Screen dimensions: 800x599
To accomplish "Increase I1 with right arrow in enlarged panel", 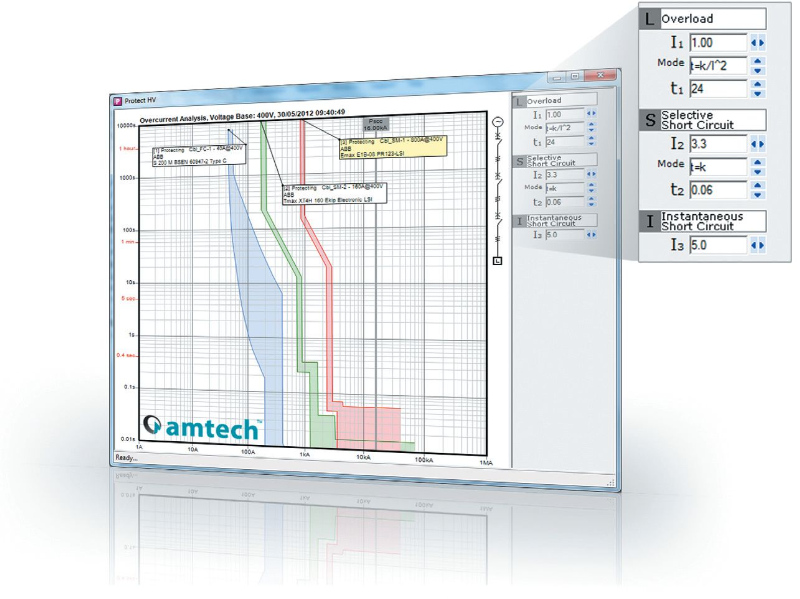I will (763, 43).
